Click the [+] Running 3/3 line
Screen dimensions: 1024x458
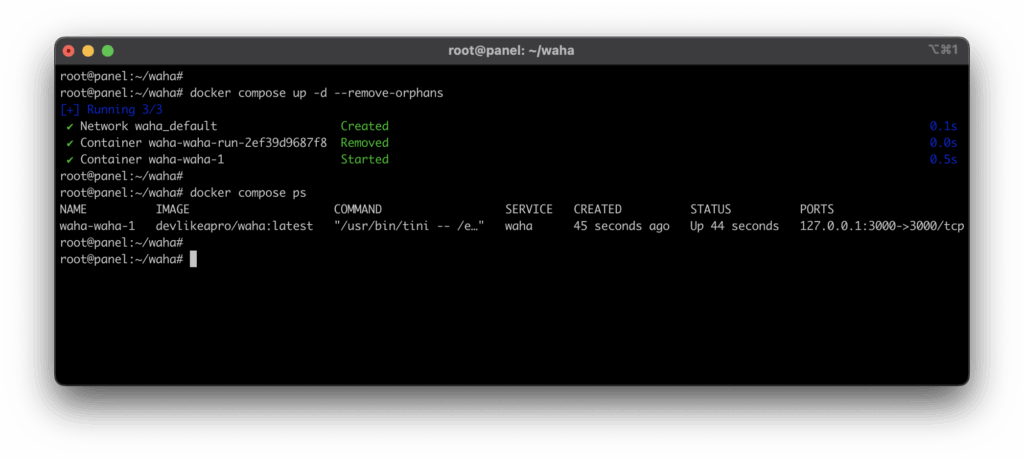pos(104,109)
